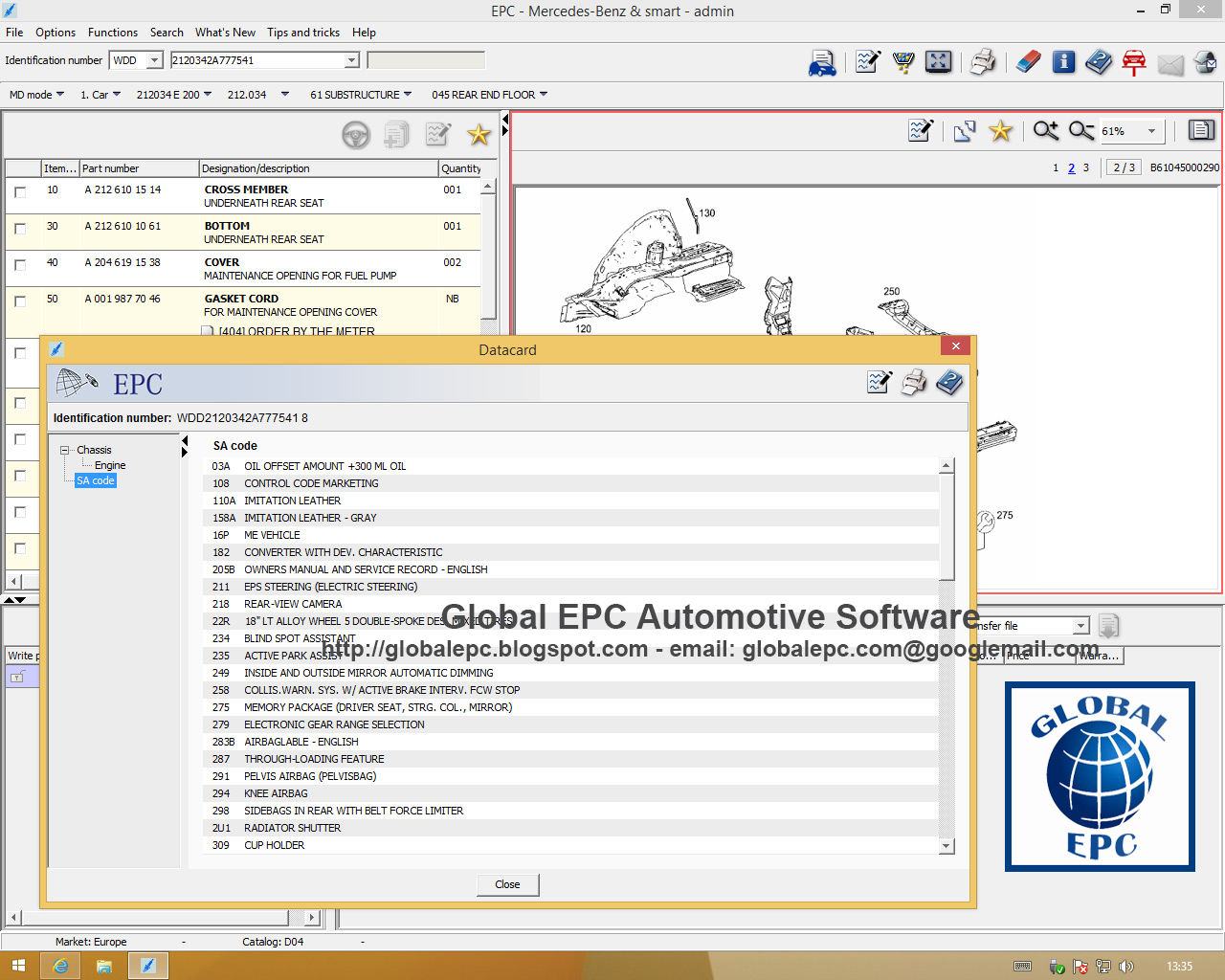Click the parts list scrollbar up arrow
The width and height of the screenshot is (1225, 980).
click(488, 187)
